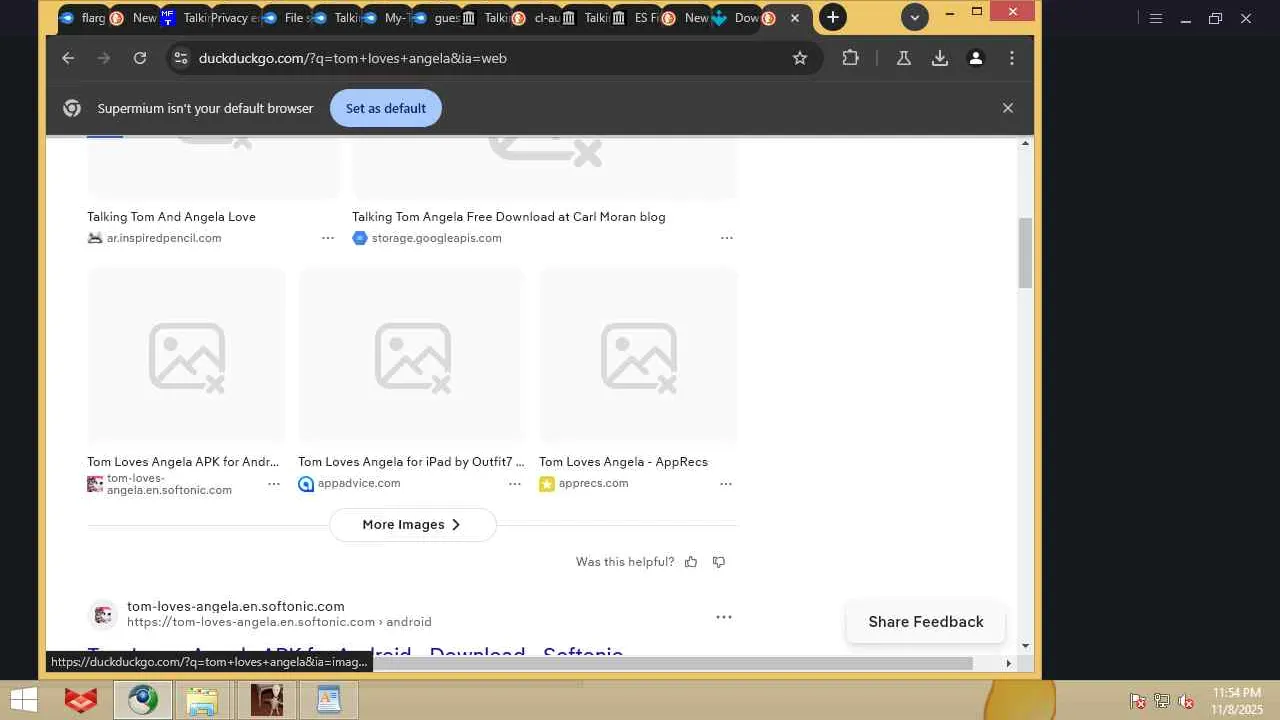Give thumbs down to image results

pos(718,562)
